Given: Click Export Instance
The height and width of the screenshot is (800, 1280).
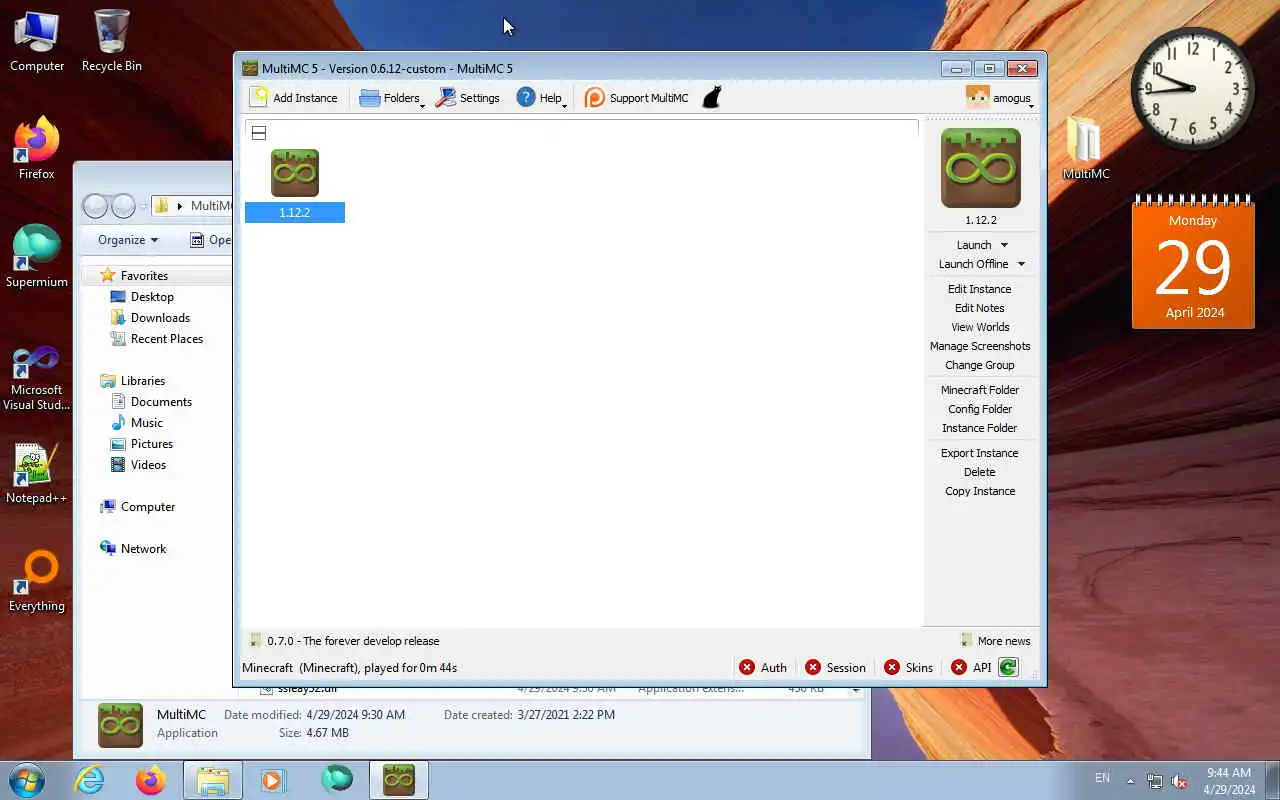Looking at the screenshot, I should point(980,453).
